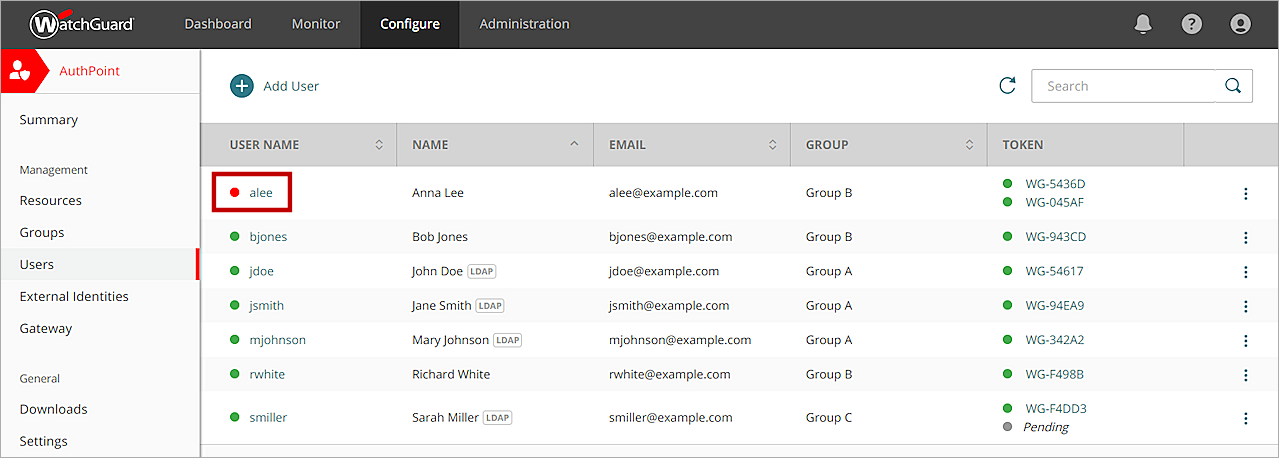Open the user account profile icon
The width and height of the screenshot is (1279, 458).
pyautogui.click(x=1240, y=24)
